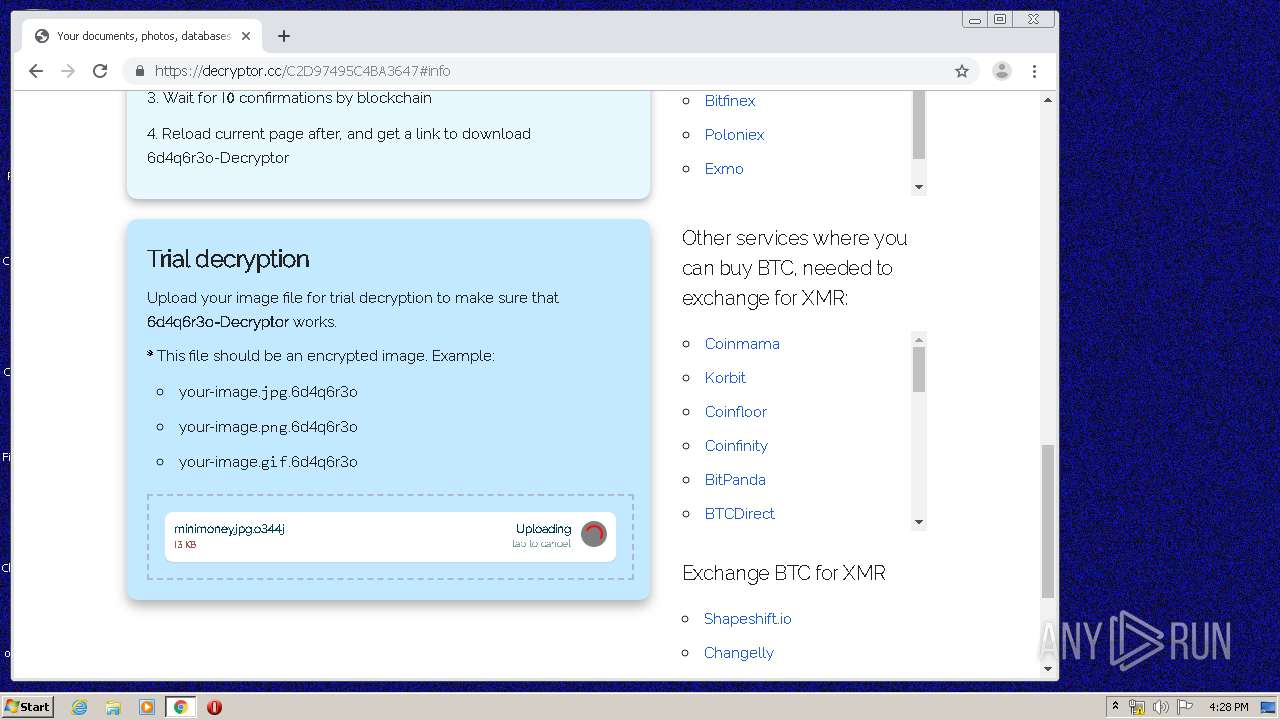
Task: Click the Exchange BTC for XMR heading
Action: tap(784, 573)
